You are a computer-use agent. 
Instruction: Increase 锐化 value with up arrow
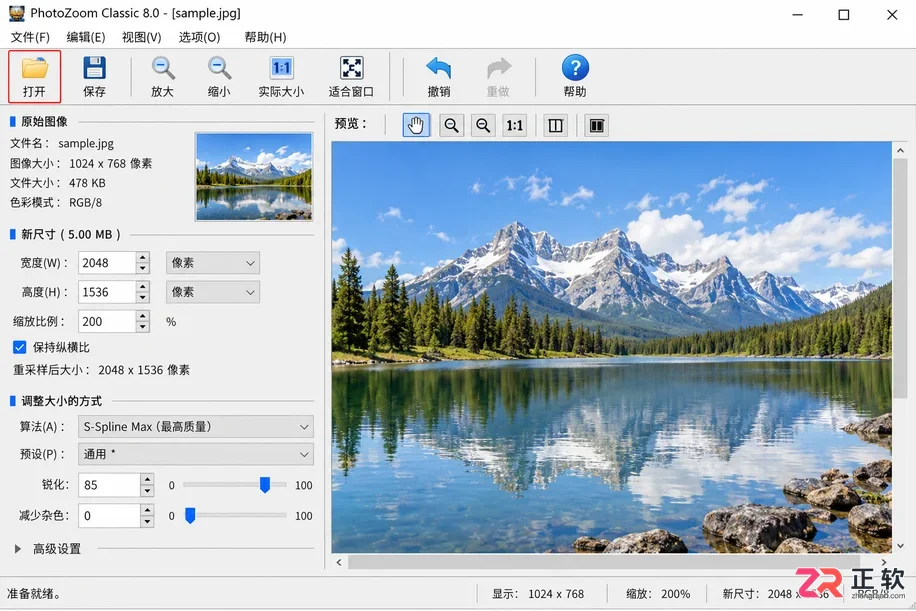[147, 480]
